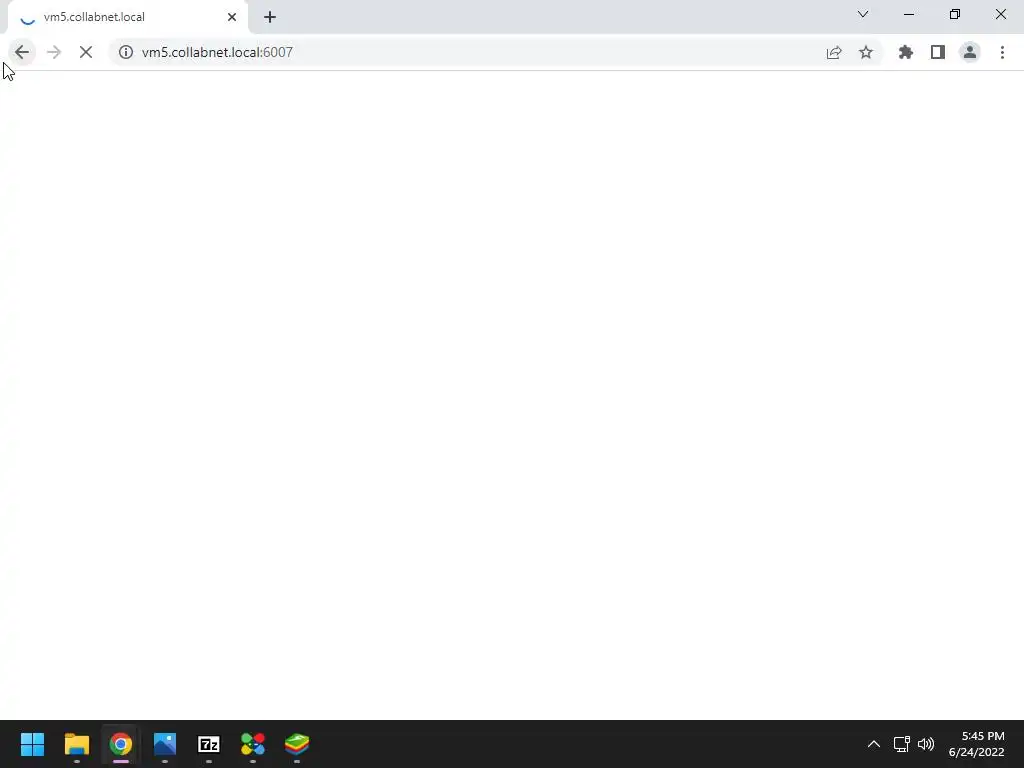Open the clock showing 5:45 PM
The width and height of the screenshot is (1024, 768).
click(x=977, y=744)
